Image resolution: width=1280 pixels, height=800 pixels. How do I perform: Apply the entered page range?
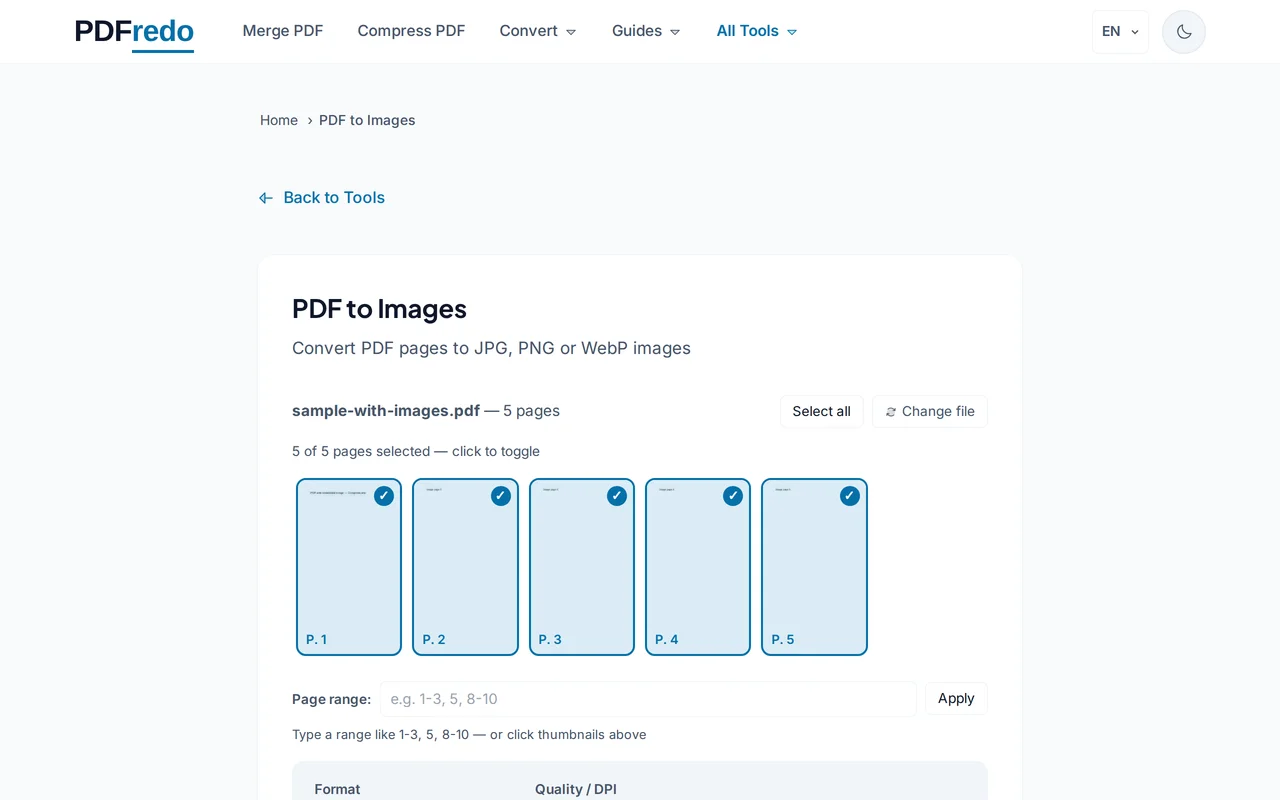click(955, 698)
